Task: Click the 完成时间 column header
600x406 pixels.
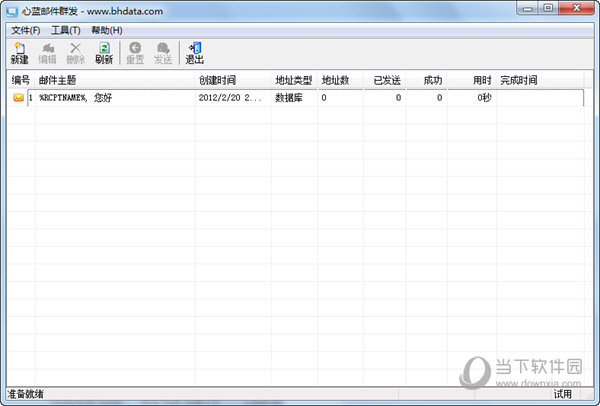Action: pos(519,80)
